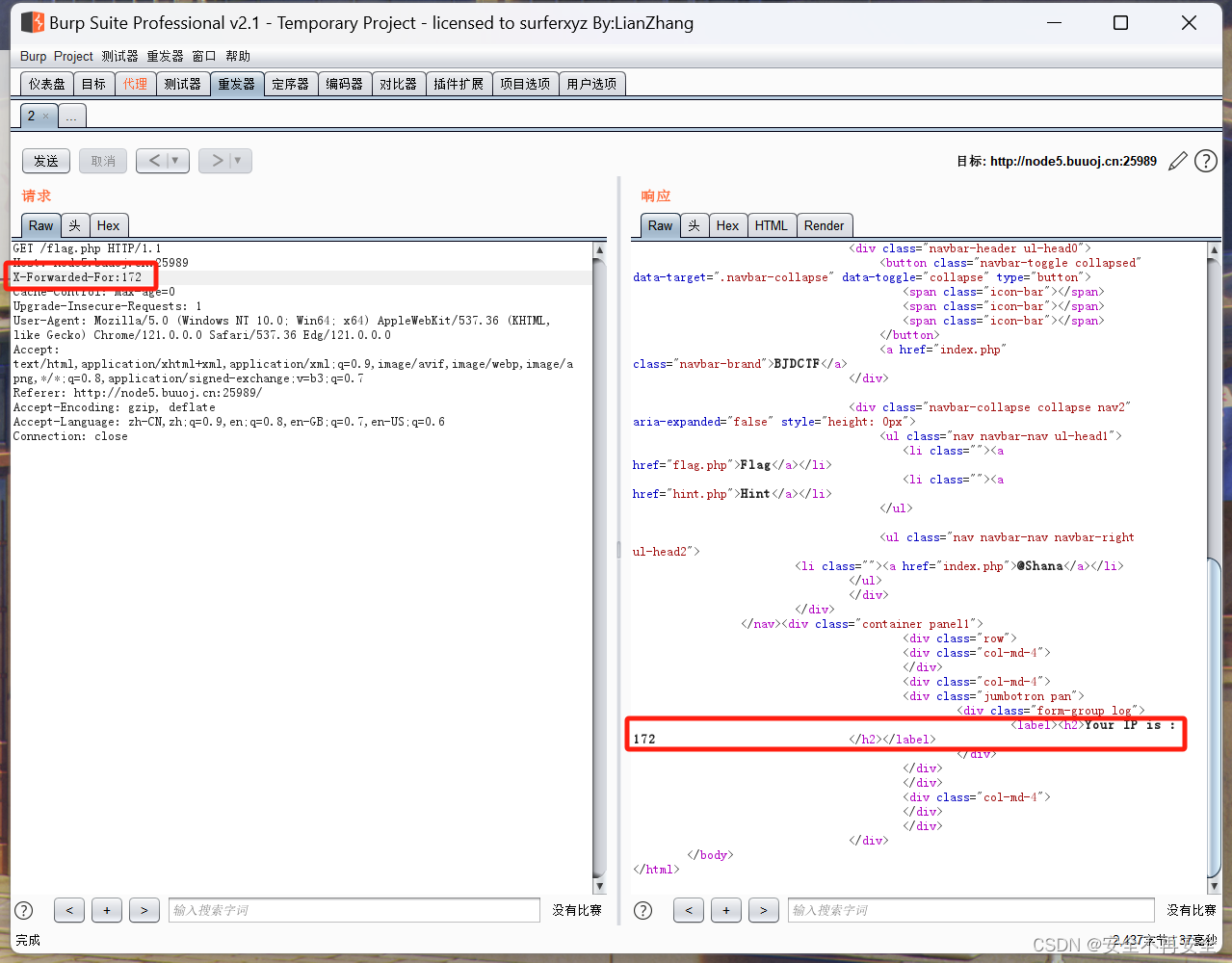Click request pane scrollbar up arrow
Screen dimensions: 1232x963
[599, 249]
